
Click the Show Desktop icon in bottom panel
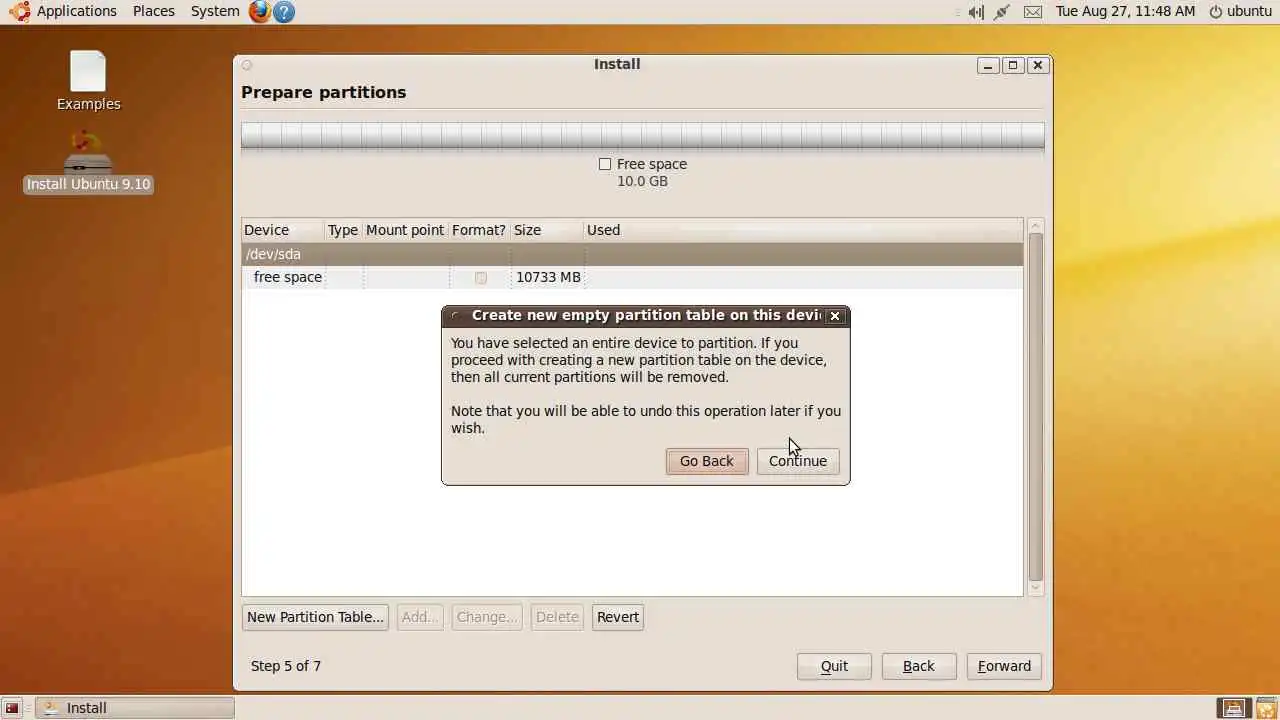coord(12,708)
